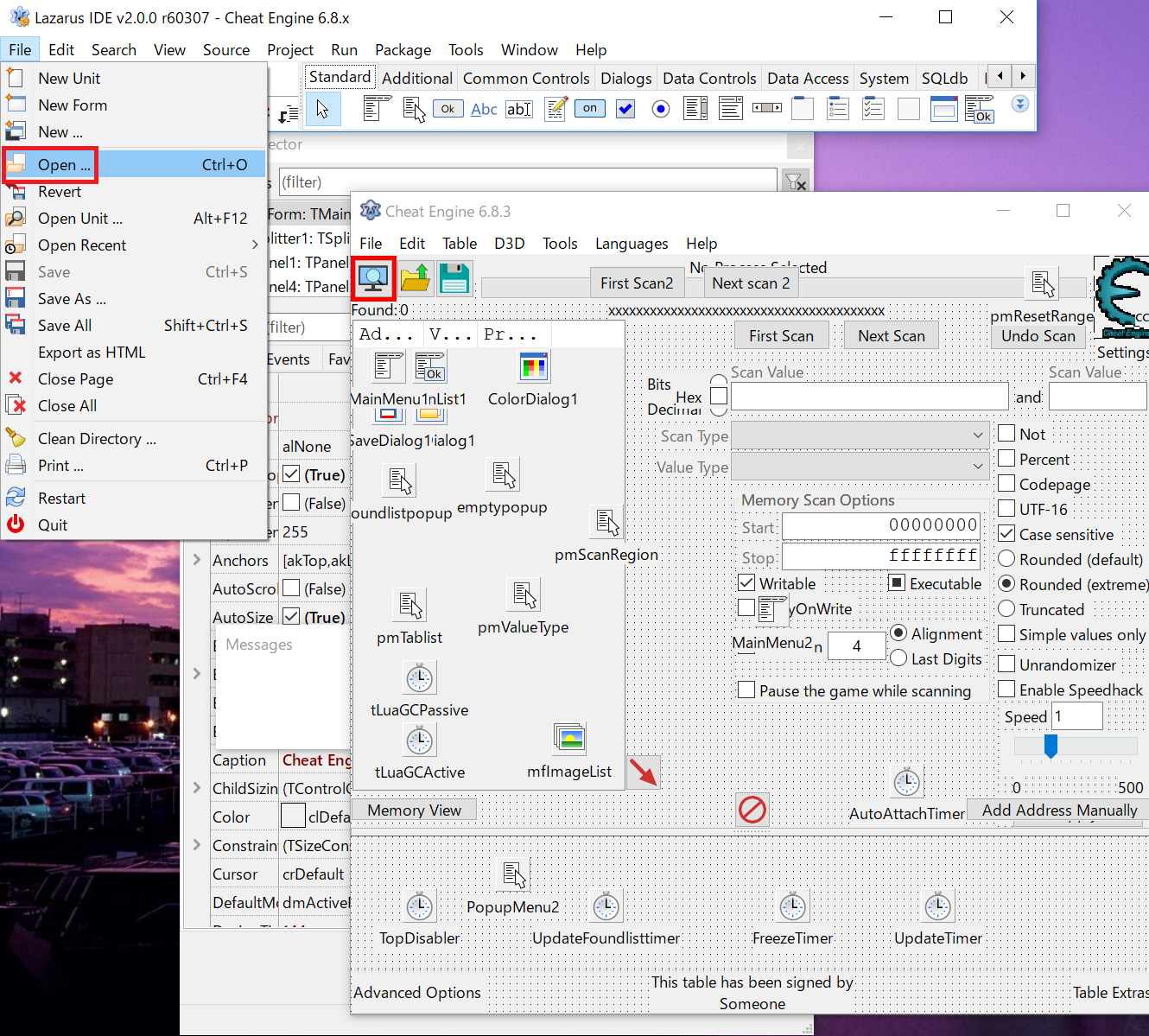
Task: Click the red no-entry stop icon
Action: (752, 810)
